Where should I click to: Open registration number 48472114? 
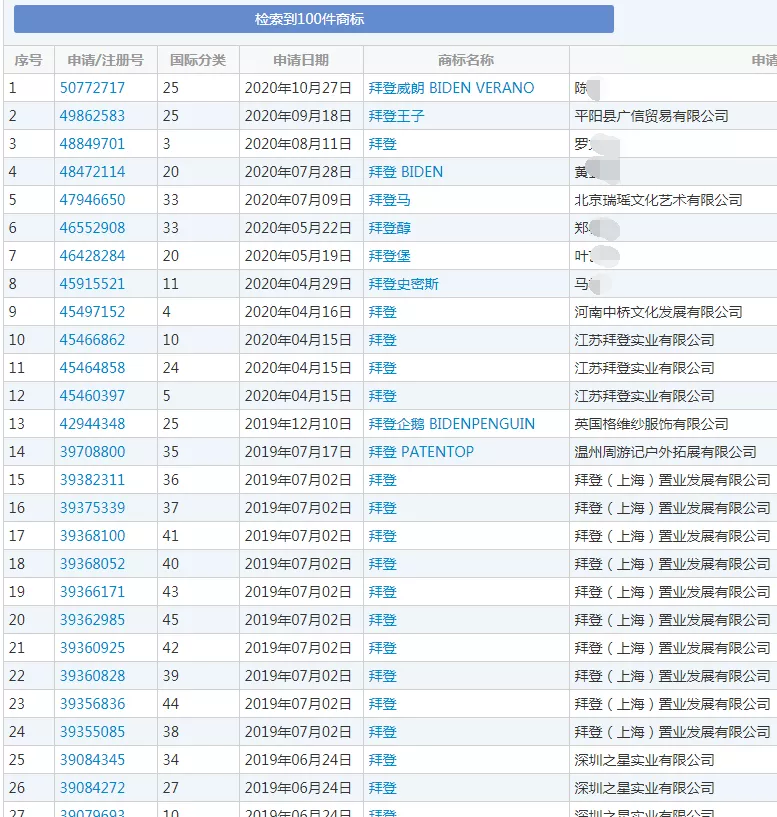point(92,172)
